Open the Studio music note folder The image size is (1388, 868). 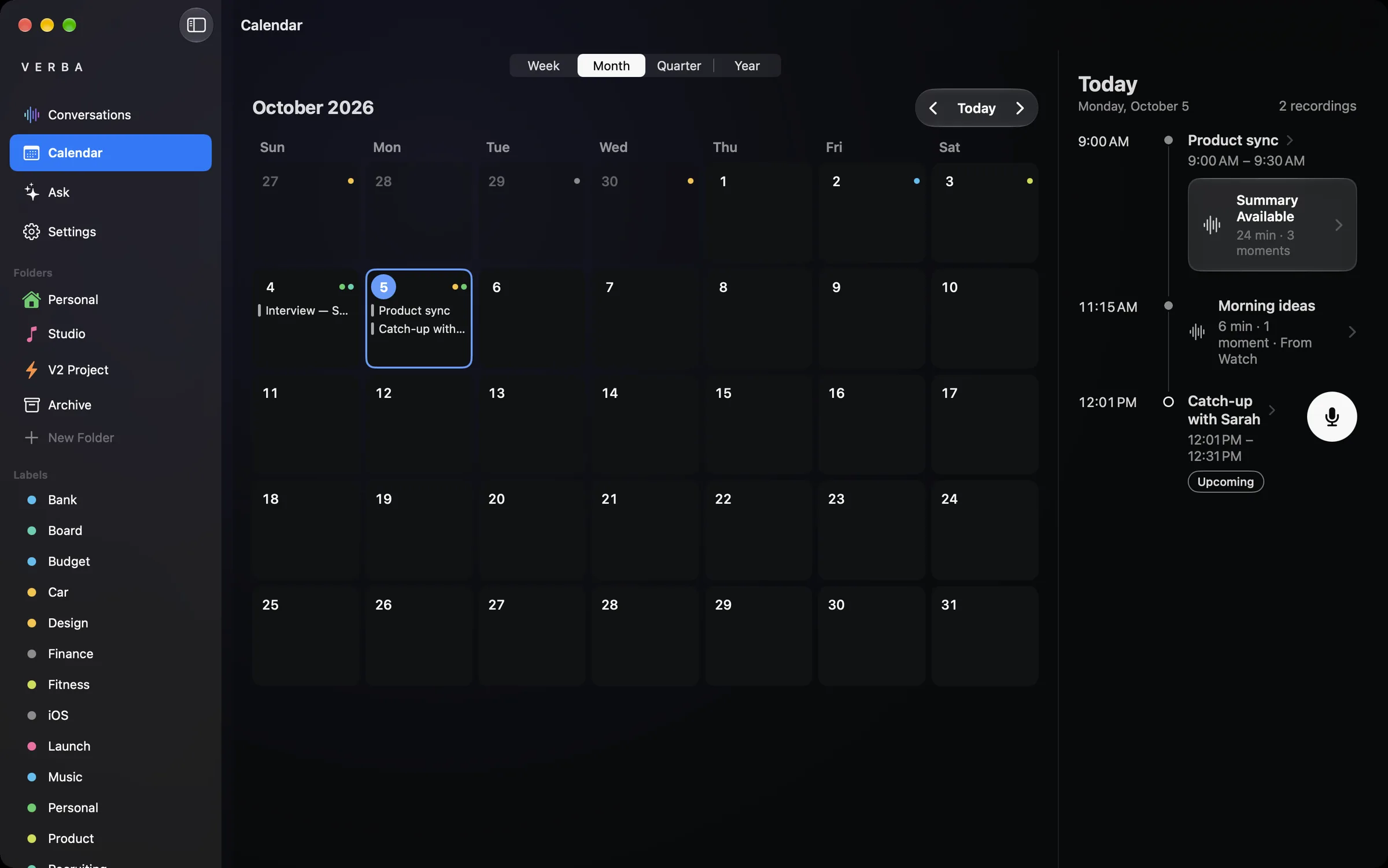click(x=31, y=334)
